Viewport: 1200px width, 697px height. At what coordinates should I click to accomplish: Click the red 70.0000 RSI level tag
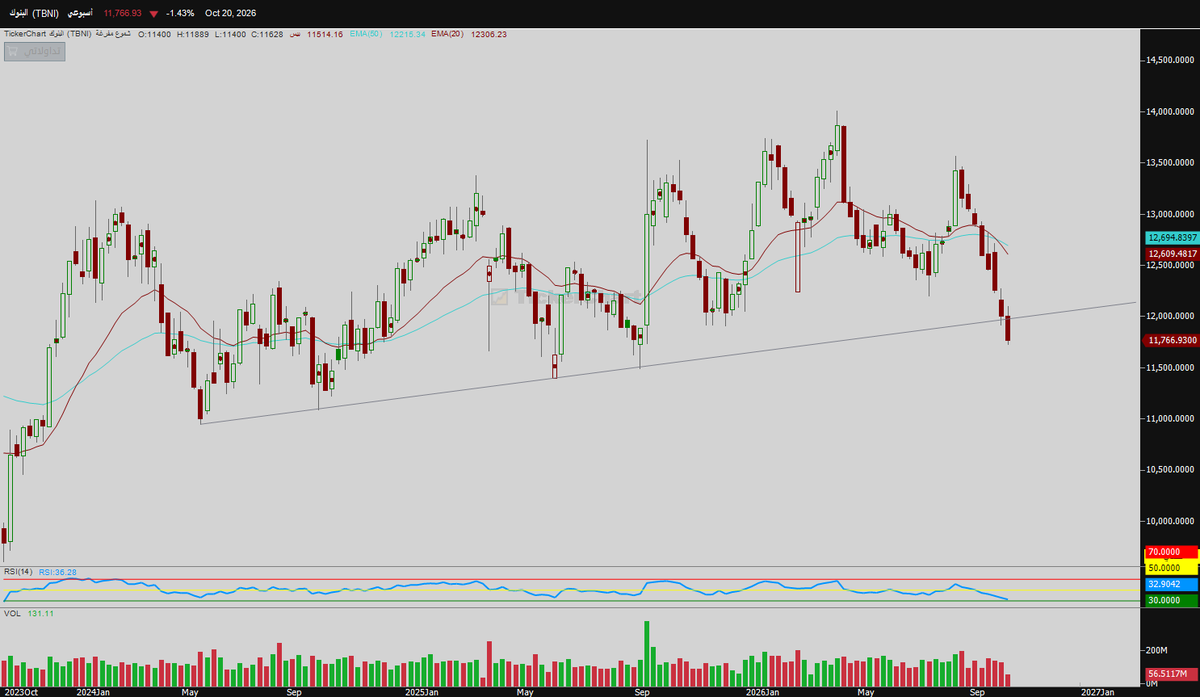coord(1172,552)
